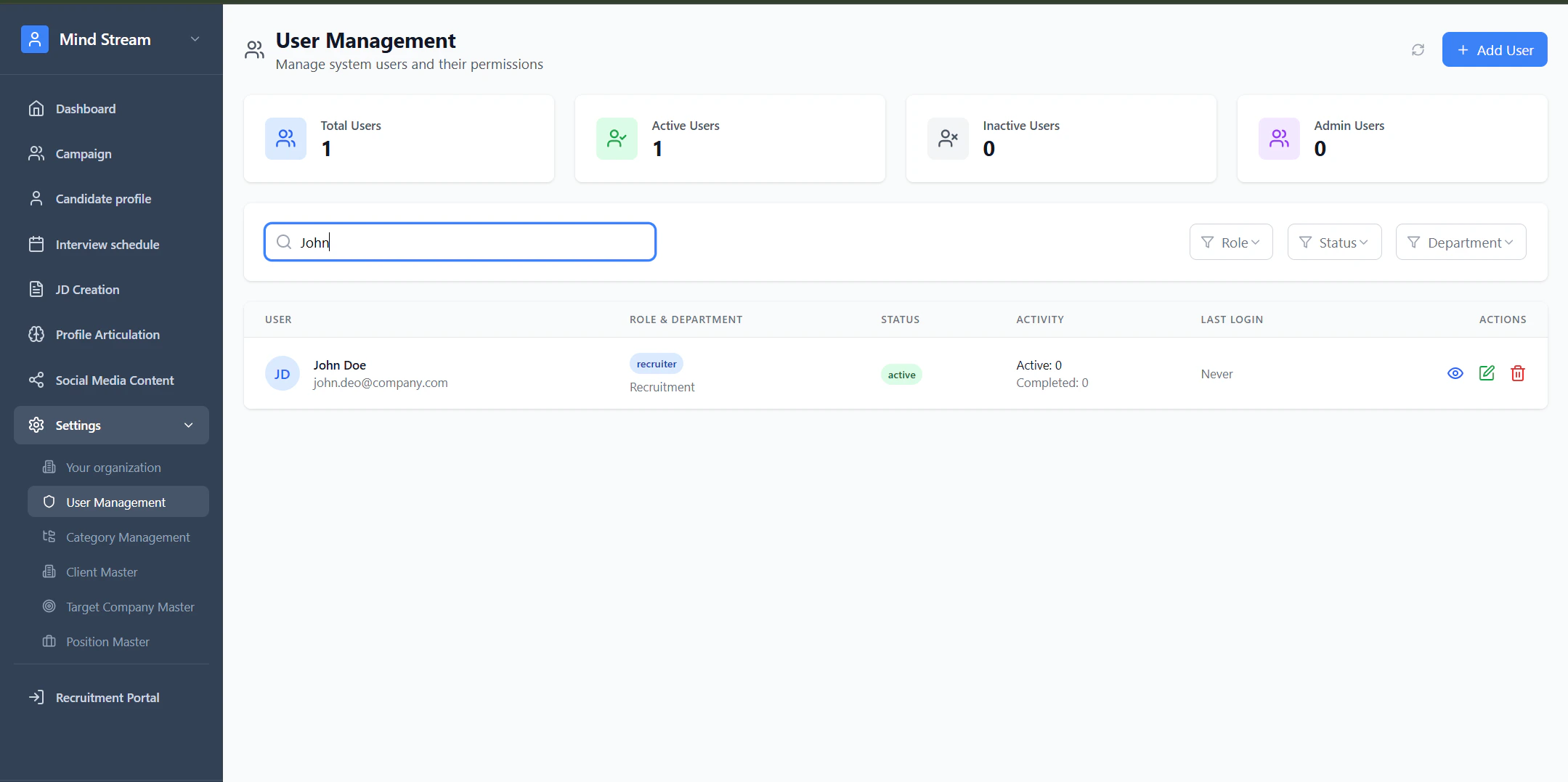Click the USER column header
The image size is (1568, 782).
pos(278,319)
